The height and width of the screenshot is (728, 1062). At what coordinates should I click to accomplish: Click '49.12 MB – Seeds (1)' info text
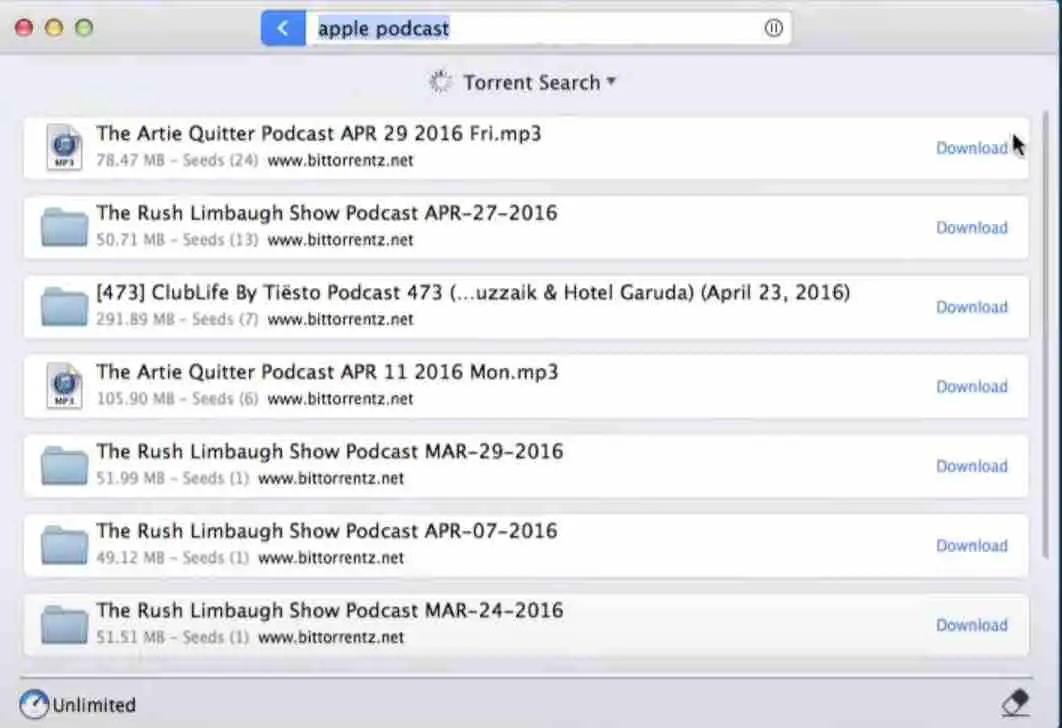click(172, 557)
